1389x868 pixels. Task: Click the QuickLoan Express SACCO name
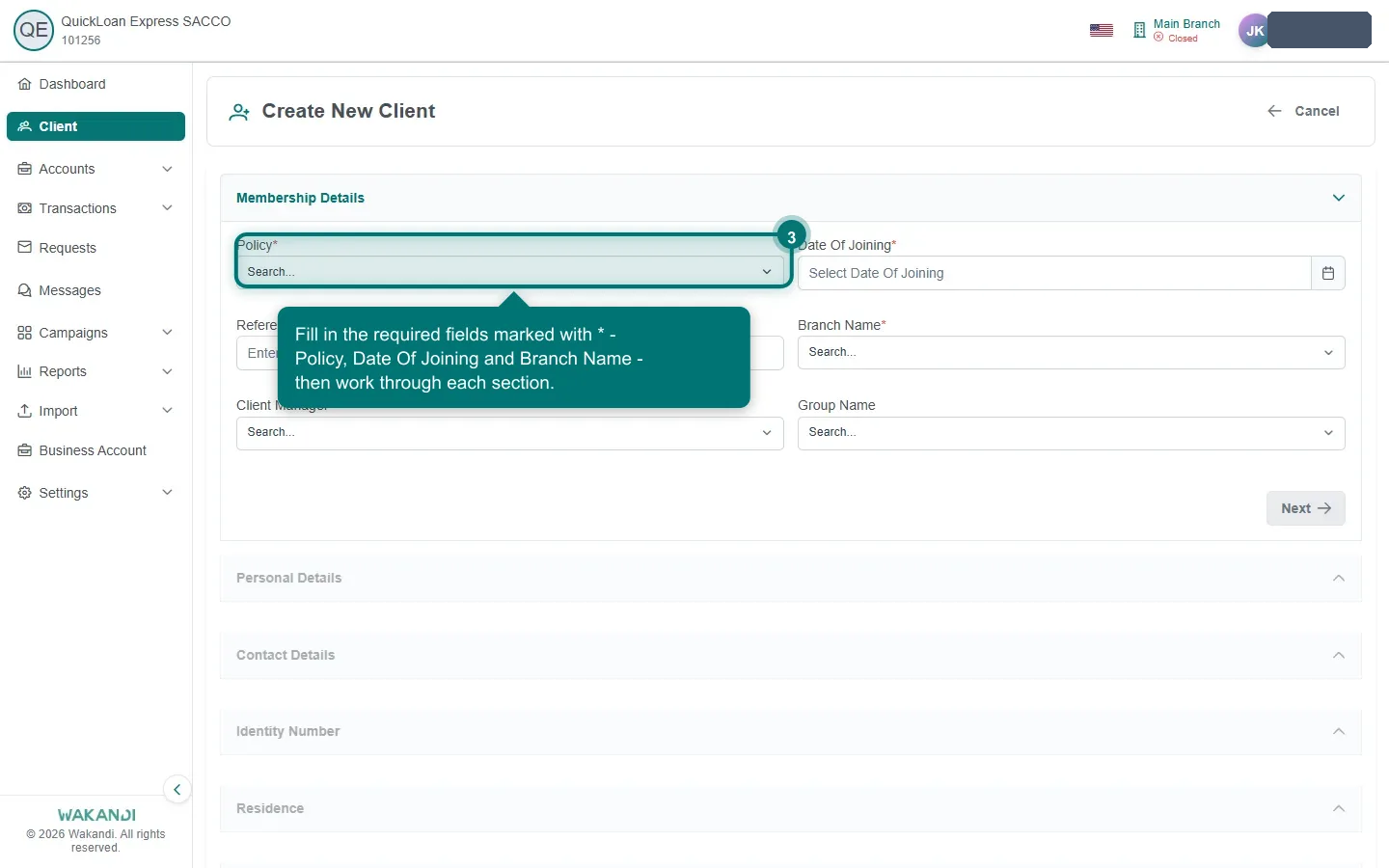point(146,21)
